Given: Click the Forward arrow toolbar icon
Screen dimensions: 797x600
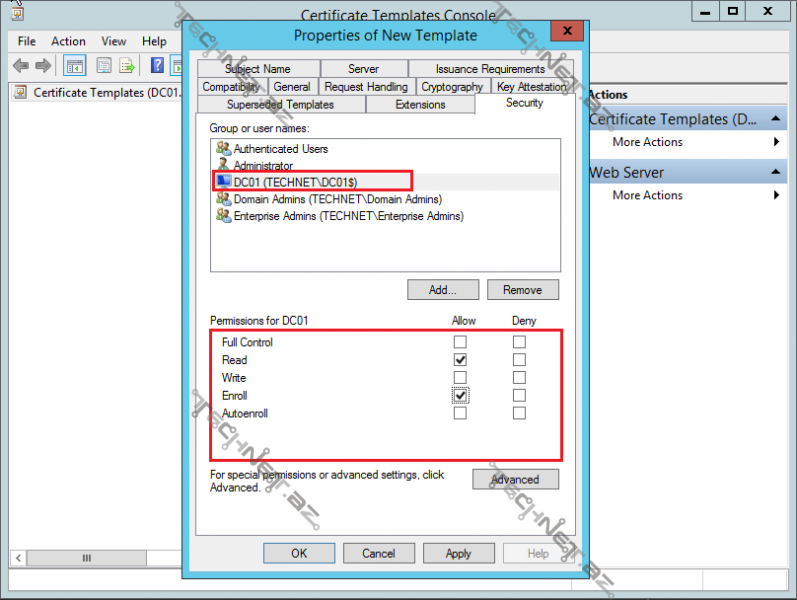Looking at the screenshot, I should point(43,66).
